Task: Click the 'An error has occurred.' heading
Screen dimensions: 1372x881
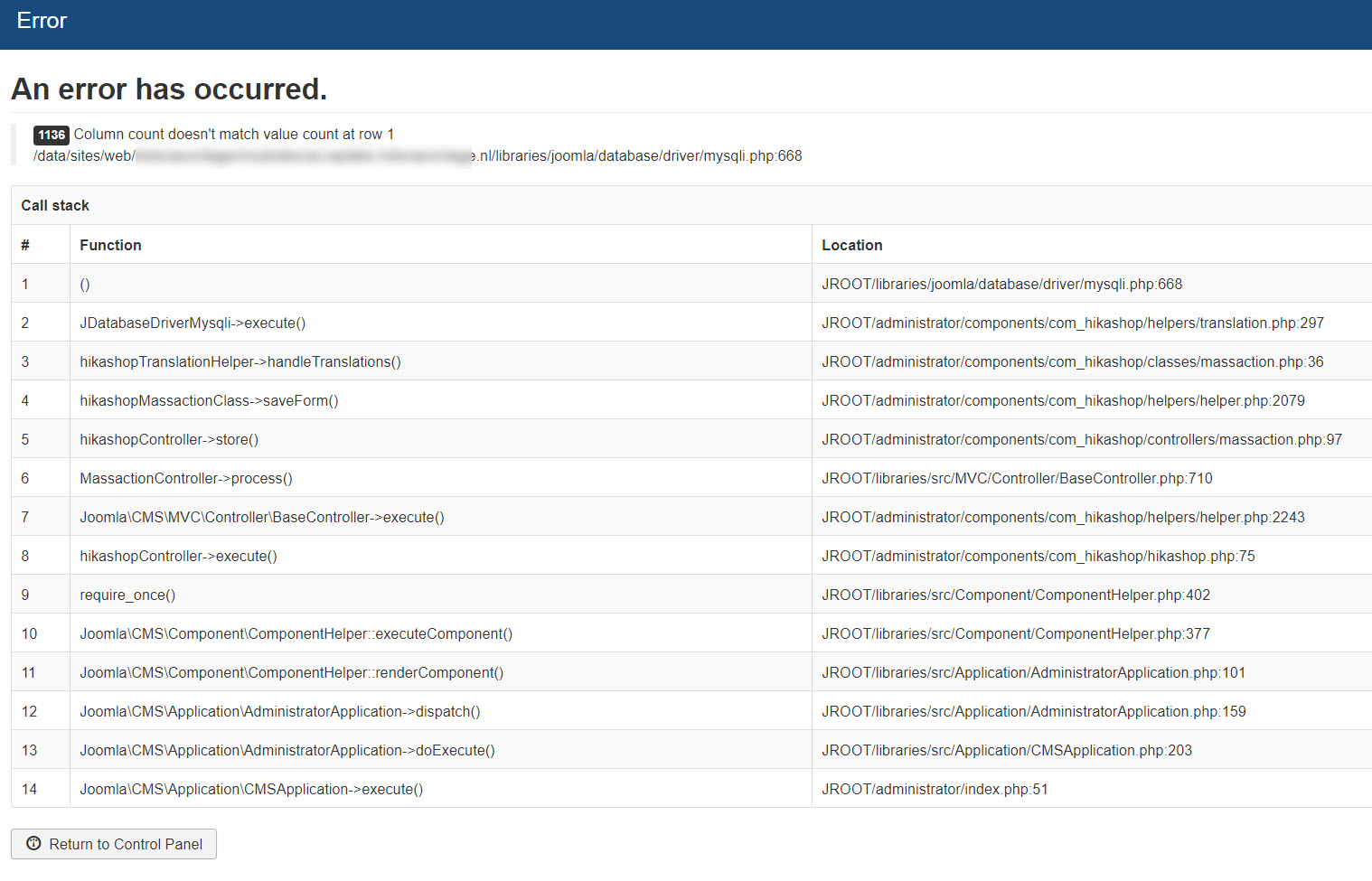Action: click(169, 89)
